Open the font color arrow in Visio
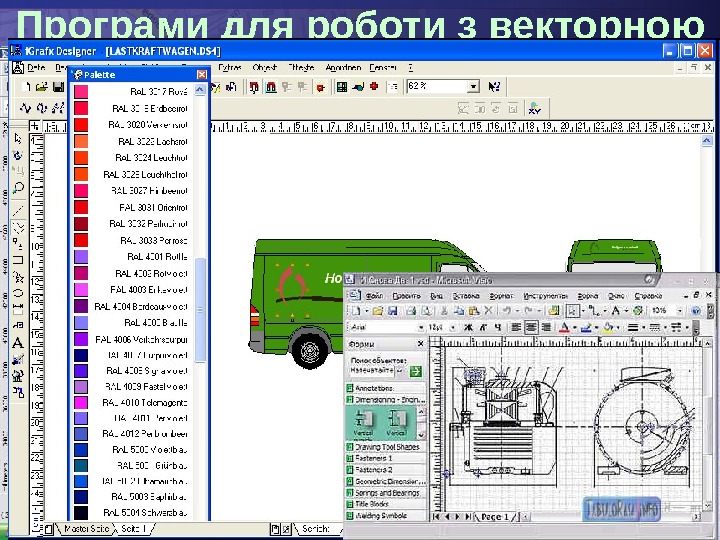This screenshot has width=720, height=540. click(574, 328)
